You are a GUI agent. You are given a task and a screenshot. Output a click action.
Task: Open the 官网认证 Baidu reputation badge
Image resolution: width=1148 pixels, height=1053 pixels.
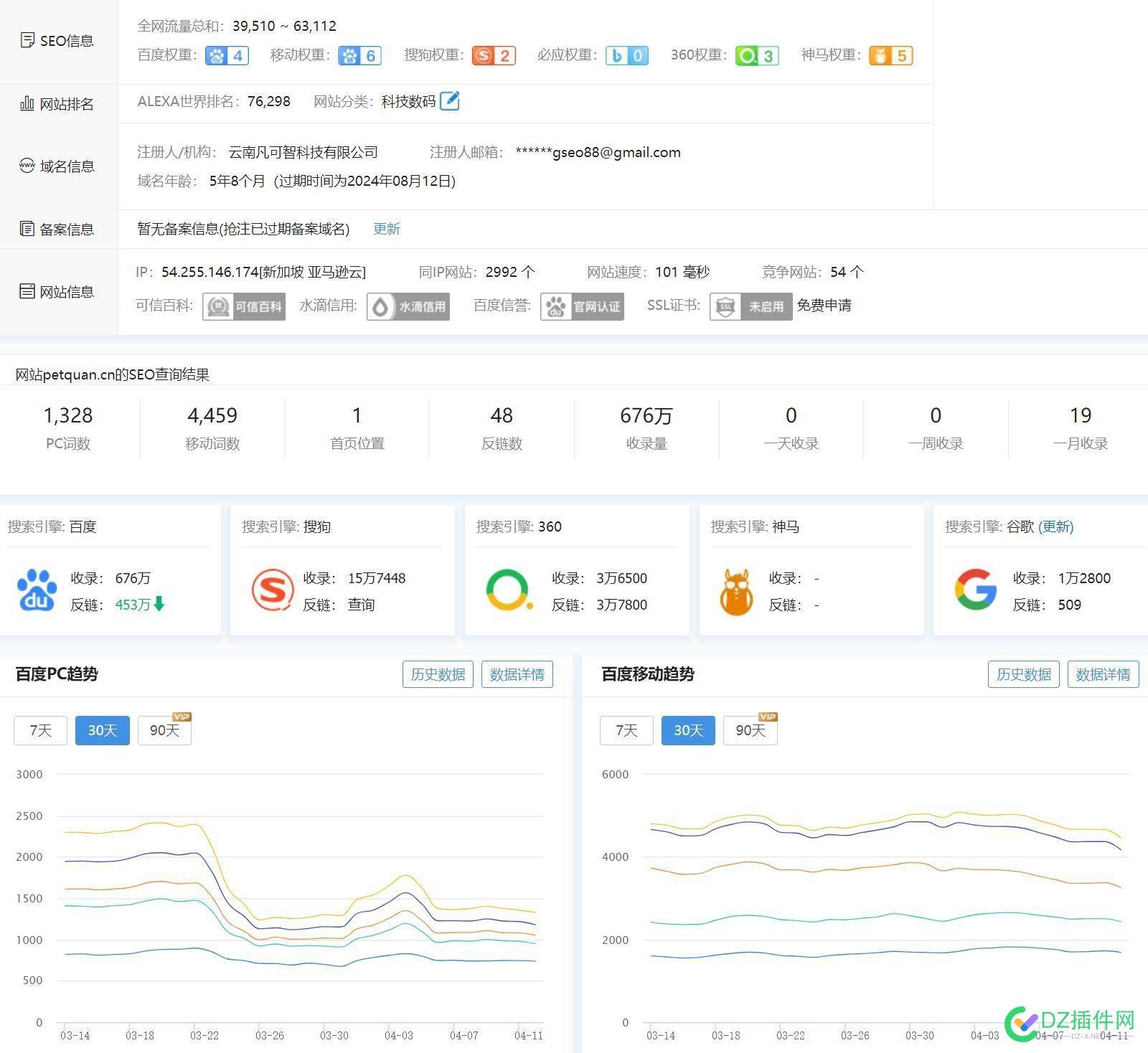(x=582, y=306)
